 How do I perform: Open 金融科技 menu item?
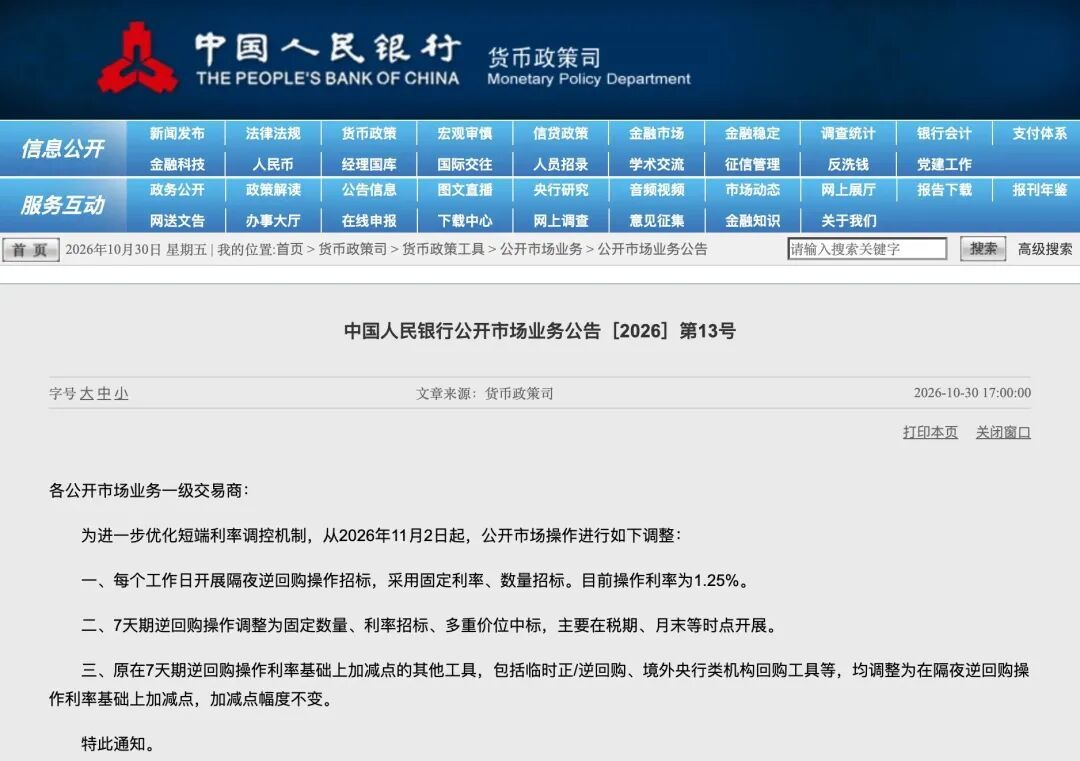[x=177, y=165]
